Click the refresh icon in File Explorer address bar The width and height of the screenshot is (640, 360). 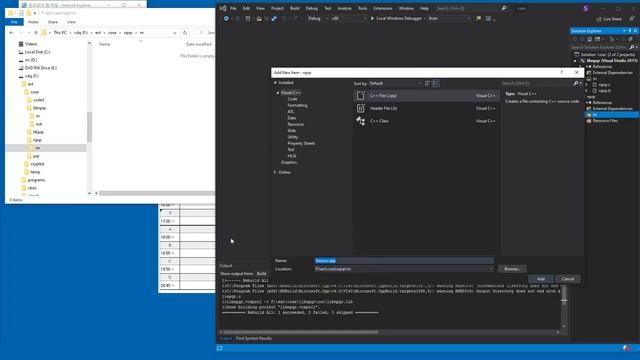click(x=185, y=33)
